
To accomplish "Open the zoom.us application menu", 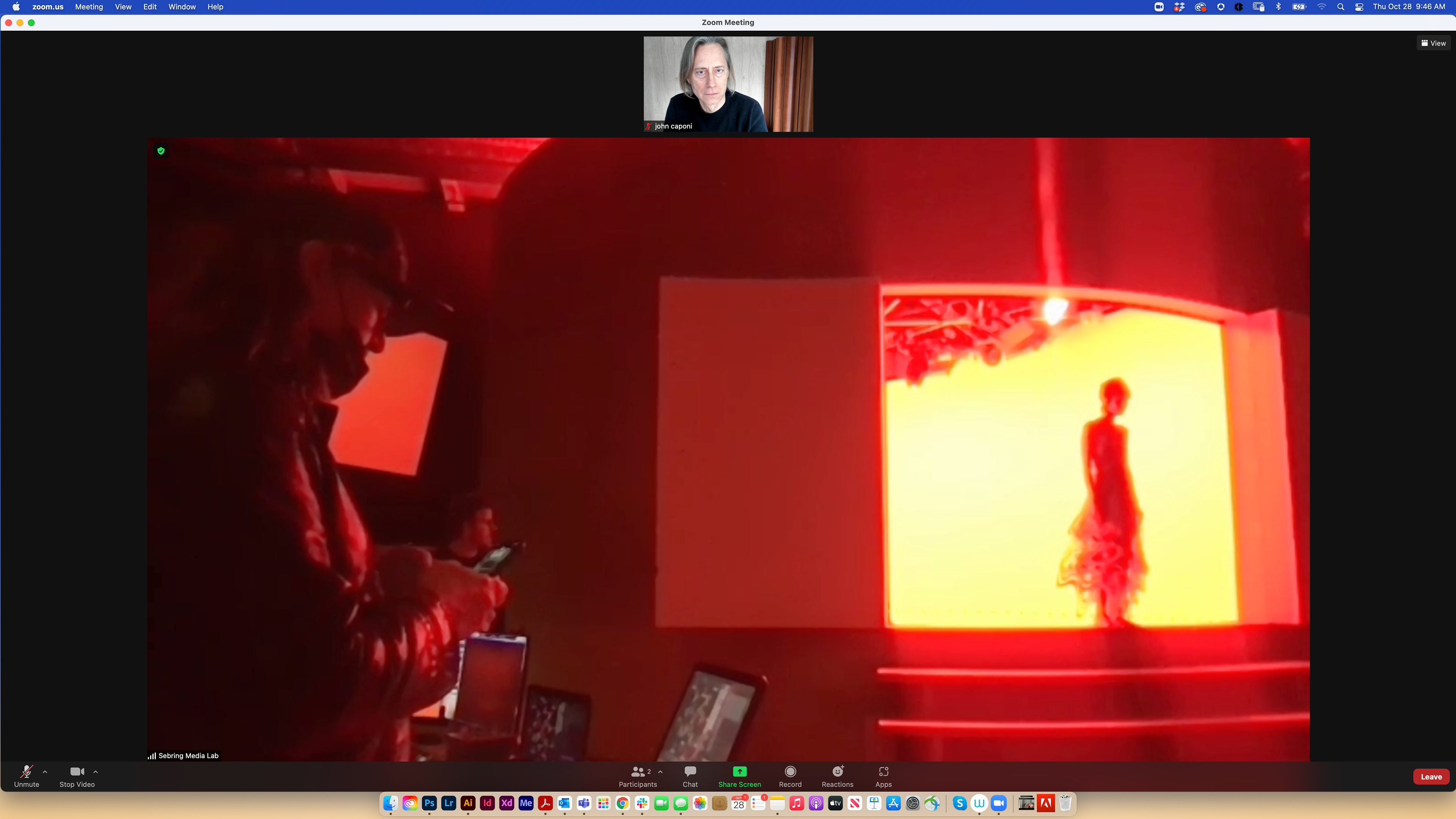I will tap(48, 7).
